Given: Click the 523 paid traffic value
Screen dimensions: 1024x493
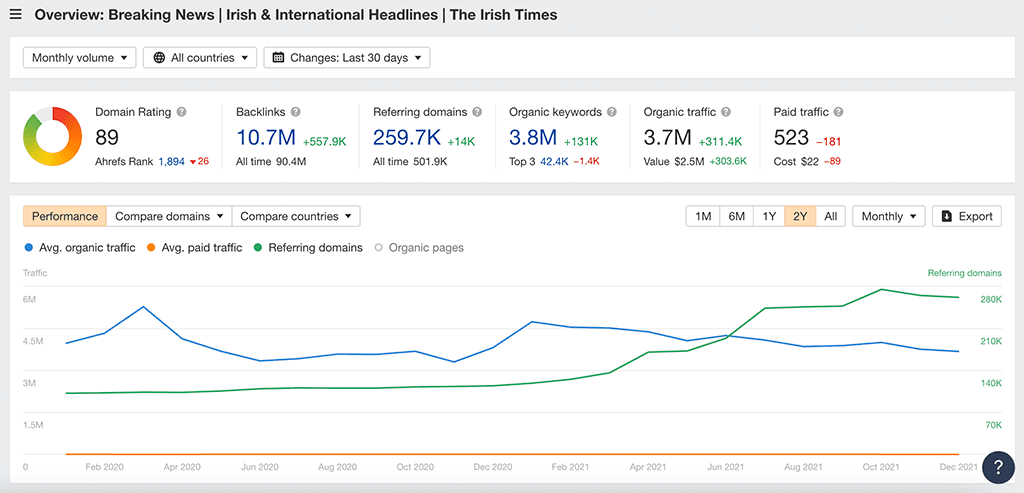Looking at the screenshot, I should pyautogui.click(x=791, y=138).
